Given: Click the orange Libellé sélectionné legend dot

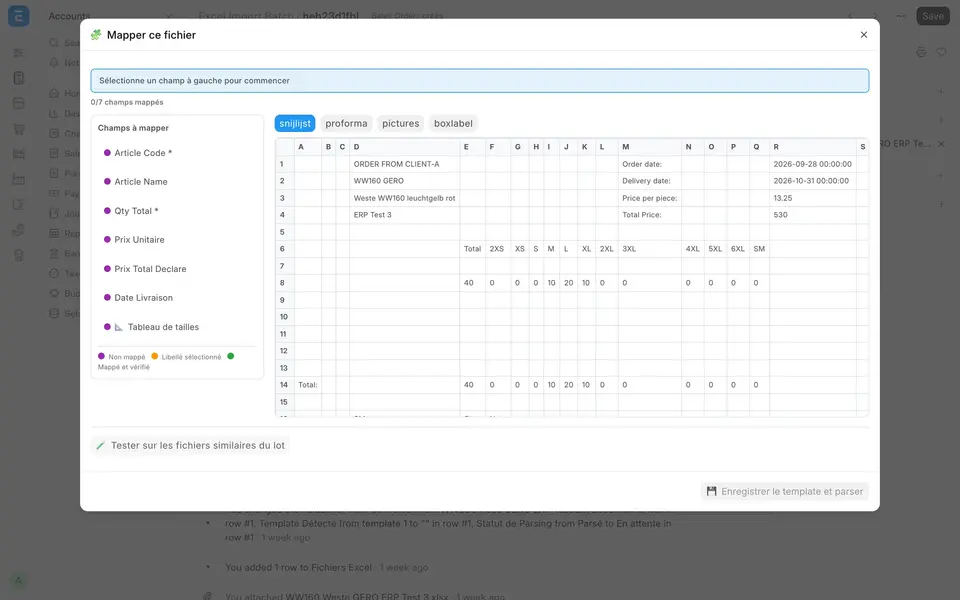Looking at the screenshot, I should pos(155,356).
